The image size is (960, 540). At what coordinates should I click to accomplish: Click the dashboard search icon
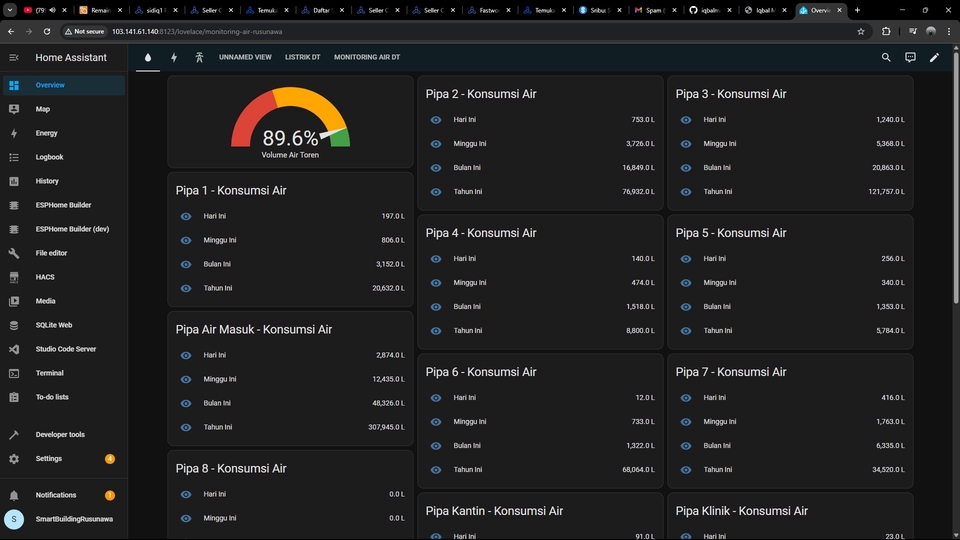[886, 58]
